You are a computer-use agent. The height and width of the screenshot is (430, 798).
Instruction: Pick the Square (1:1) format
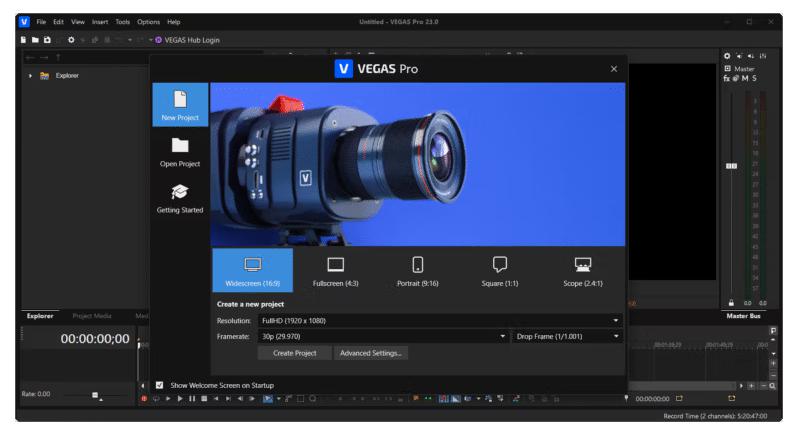point(500,270)
